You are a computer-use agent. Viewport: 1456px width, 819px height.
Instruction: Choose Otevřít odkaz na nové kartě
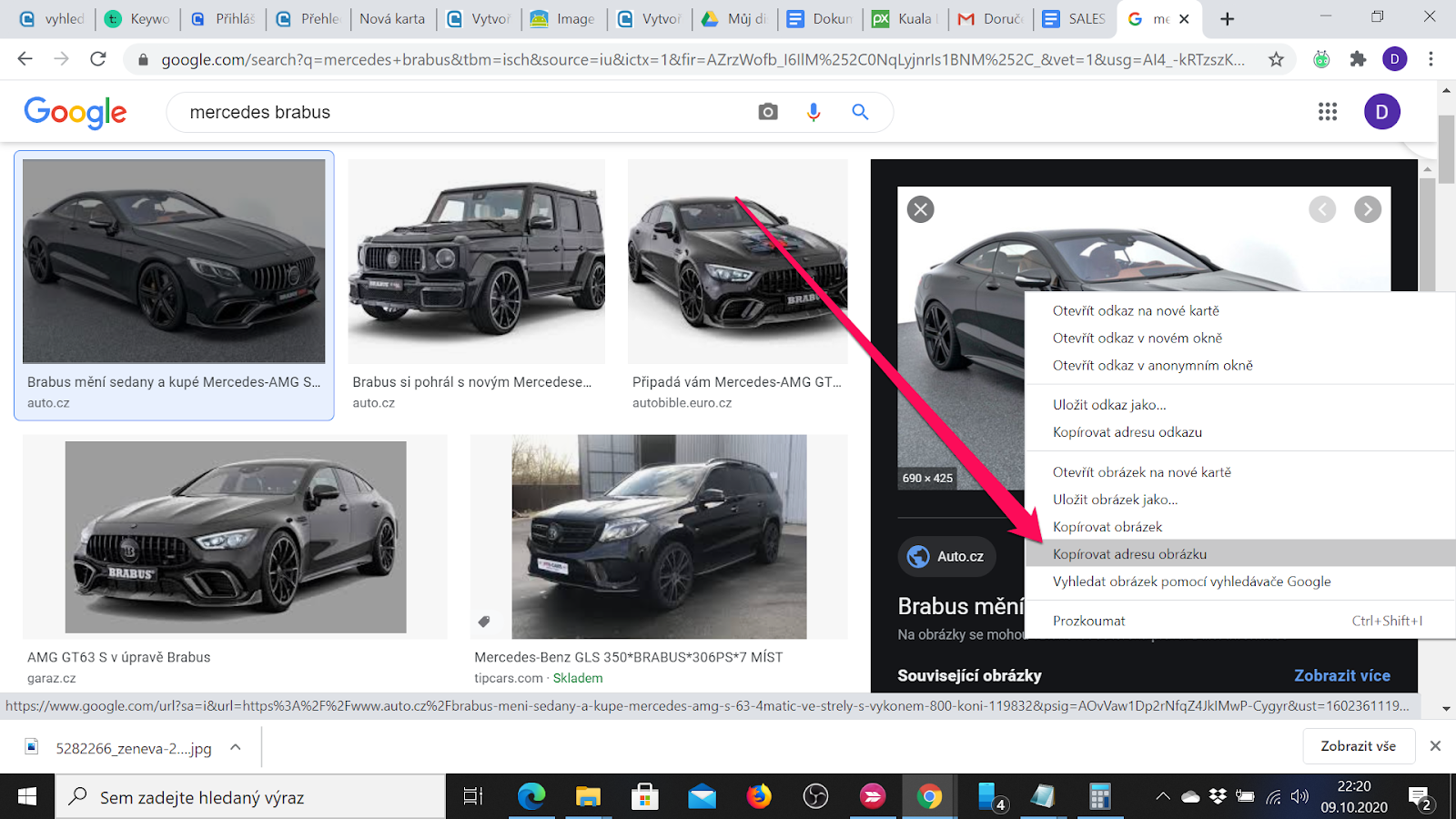pos(1240,310)
